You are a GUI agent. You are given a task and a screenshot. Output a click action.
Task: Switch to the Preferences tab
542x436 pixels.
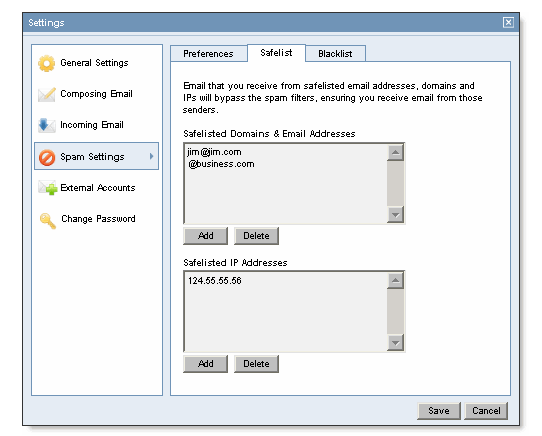(208, 54)
